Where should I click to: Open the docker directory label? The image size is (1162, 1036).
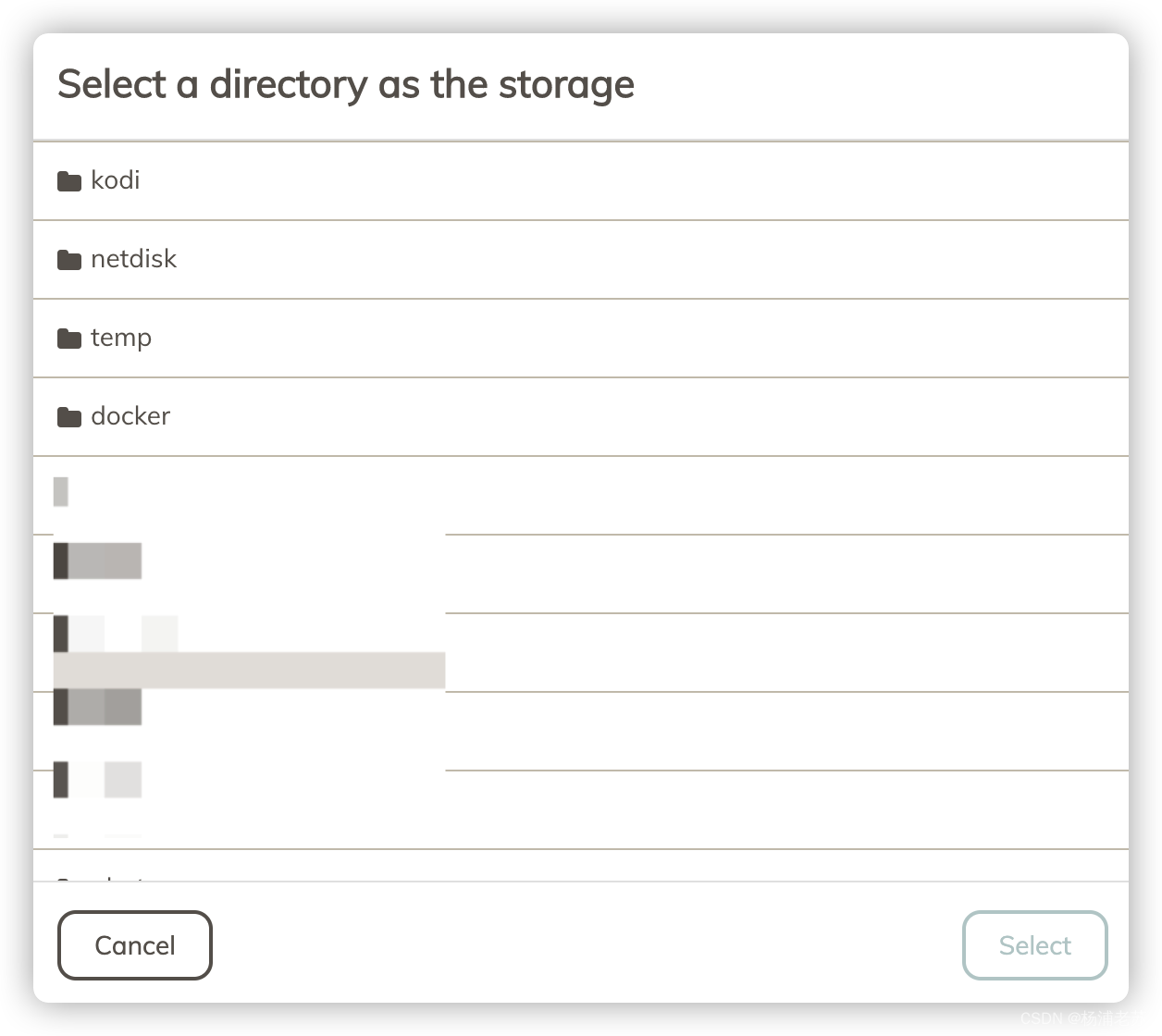(130, 416)
